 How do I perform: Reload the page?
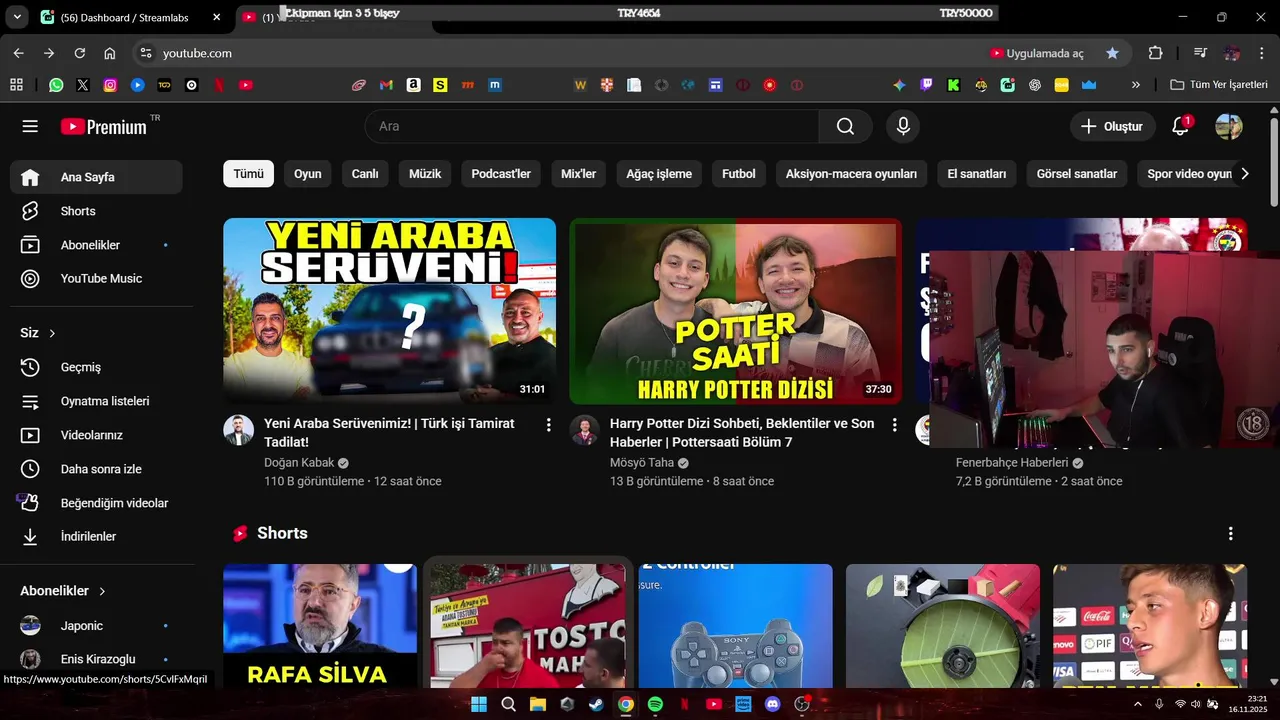pyautogui.click(x=80, y=53)
